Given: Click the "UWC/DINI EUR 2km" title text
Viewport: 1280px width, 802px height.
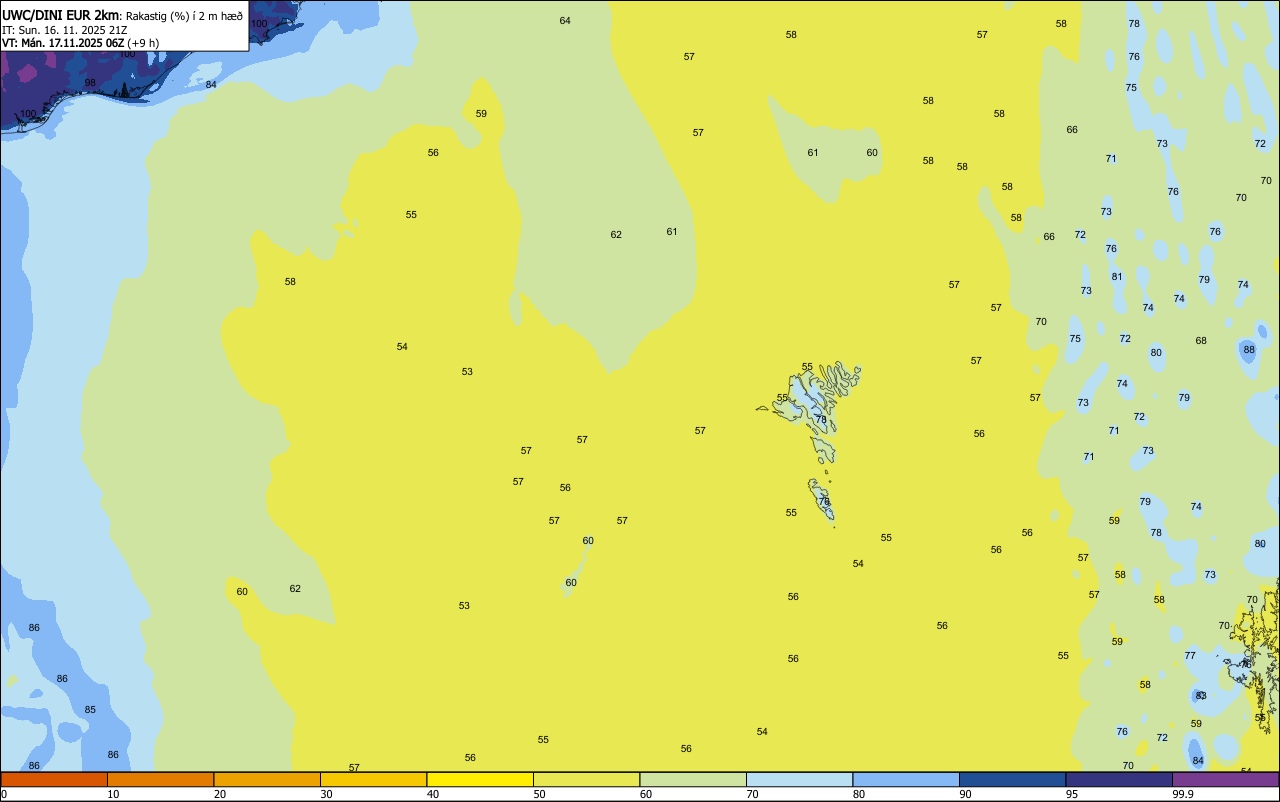Looking at the screenshot, I should click(x=61, y=15).
